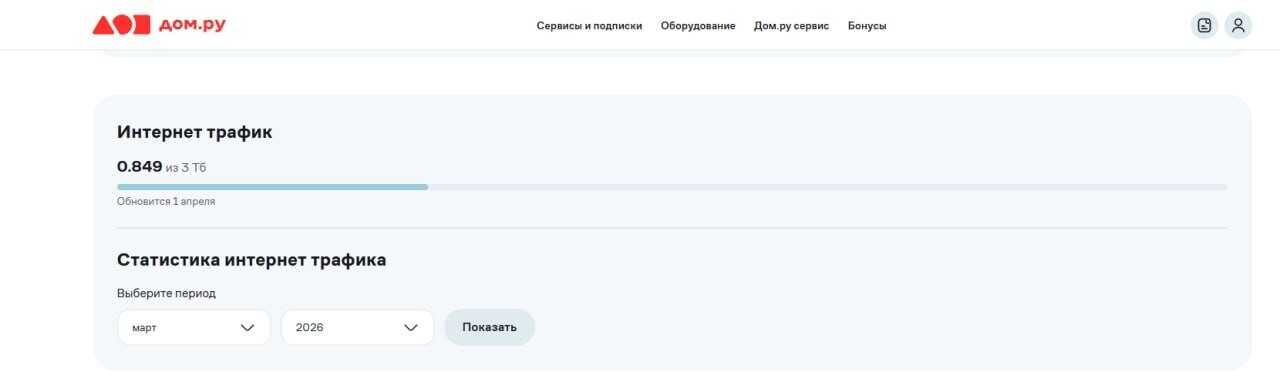Click the Выберите период label
The image size is (1280, 375).
166,293
